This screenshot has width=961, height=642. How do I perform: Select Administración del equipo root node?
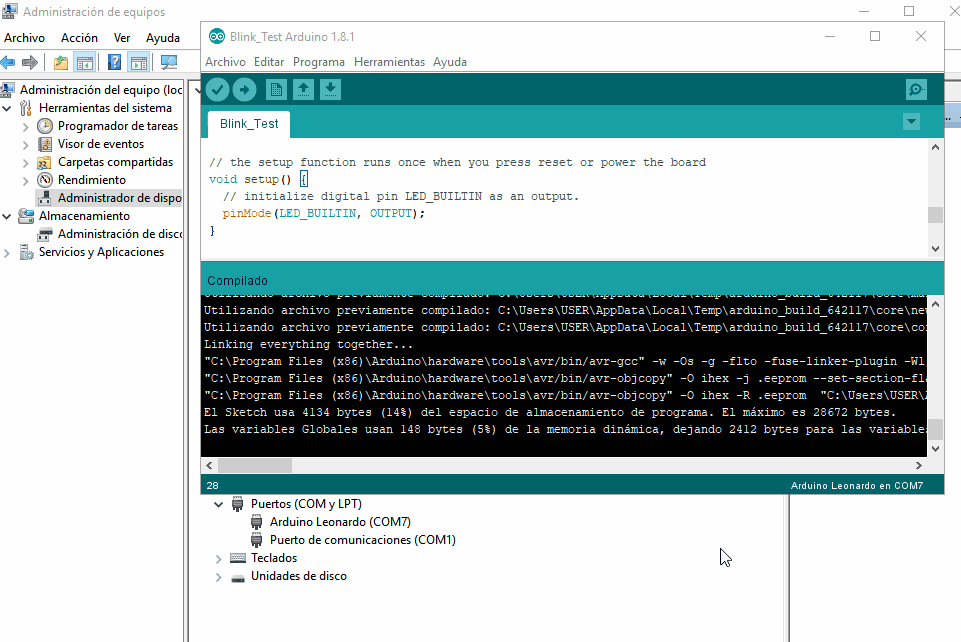(101, 90)
